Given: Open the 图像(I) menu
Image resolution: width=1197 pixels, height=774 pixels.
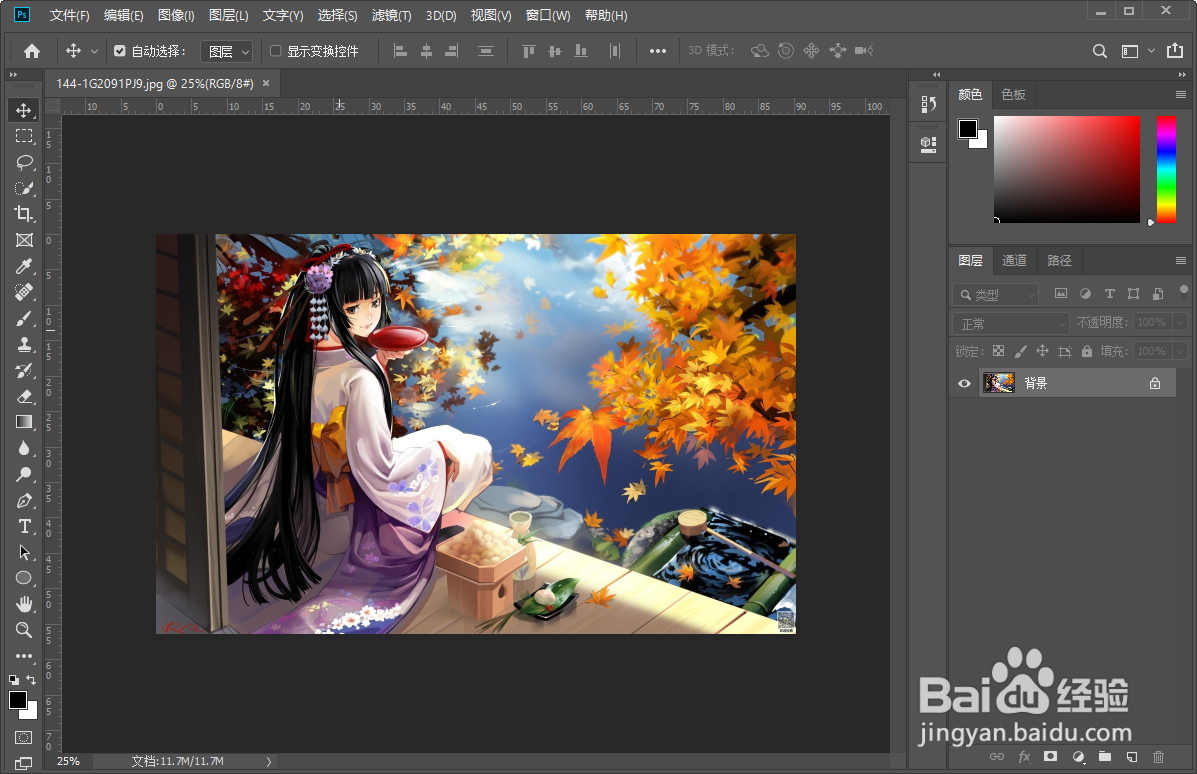Looking at the screenshot, I should click(x=176, y=15).
